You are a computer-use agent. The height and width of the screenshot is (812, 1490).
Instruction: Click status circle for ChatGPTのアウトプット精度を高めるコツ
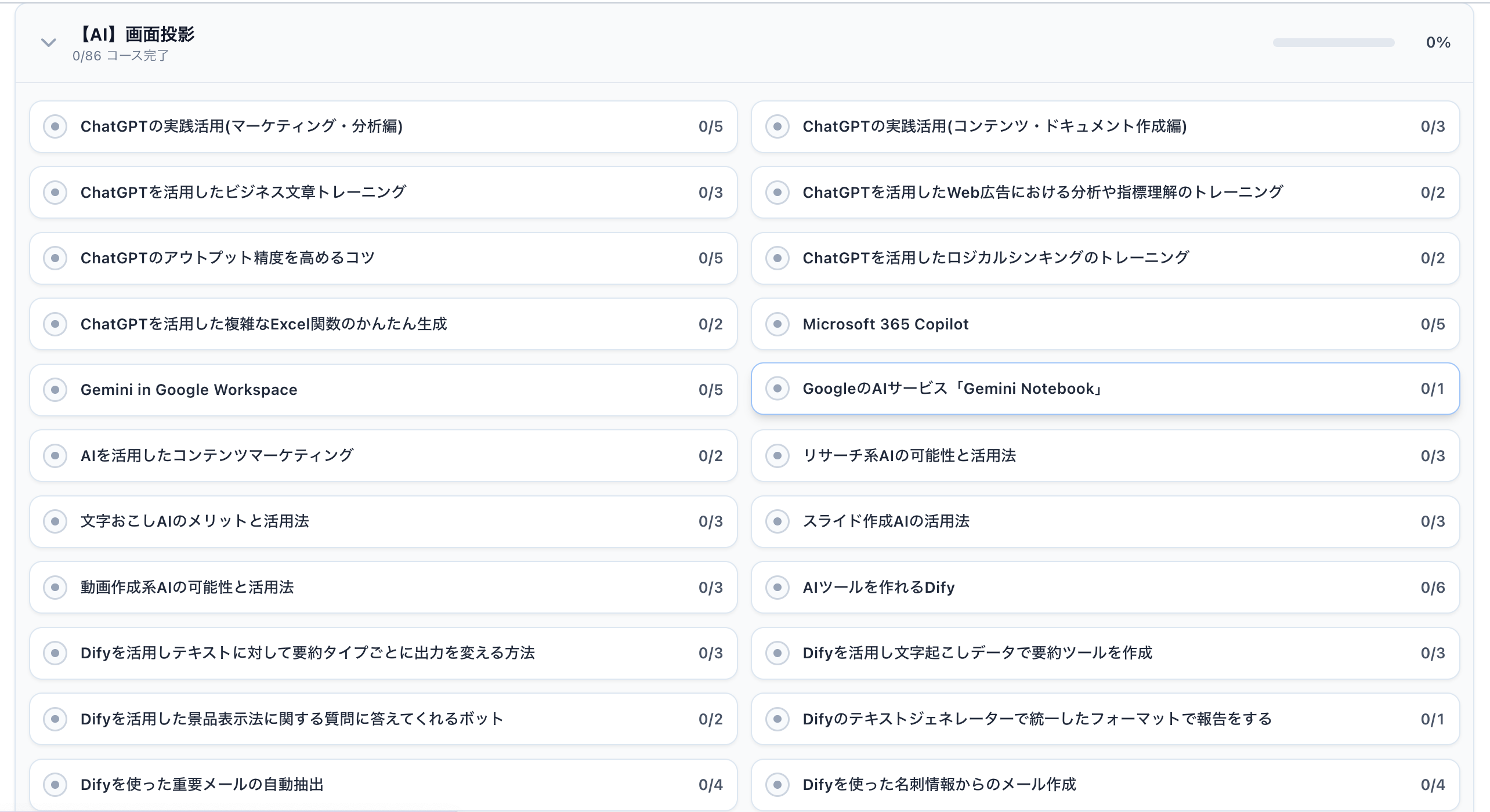pos(55,258)
